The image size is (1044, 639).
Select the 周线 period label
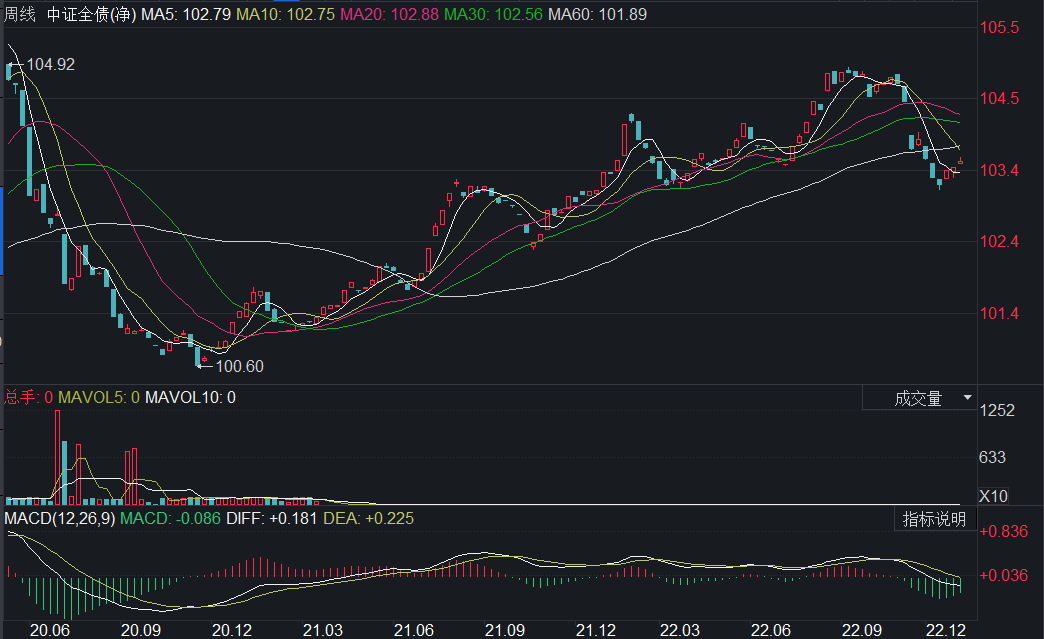pos(20,15)
